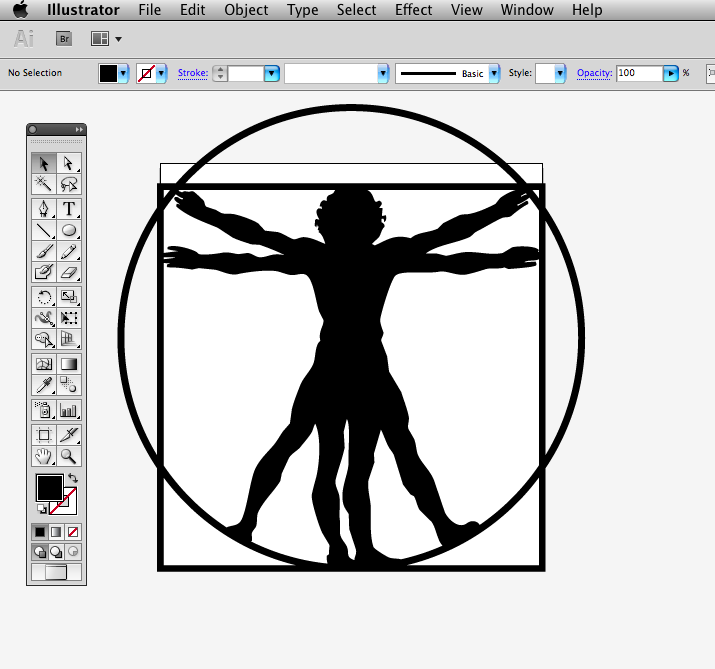Close the toolbox panel
Screen dimensions: 715x669
click(33, 130)
